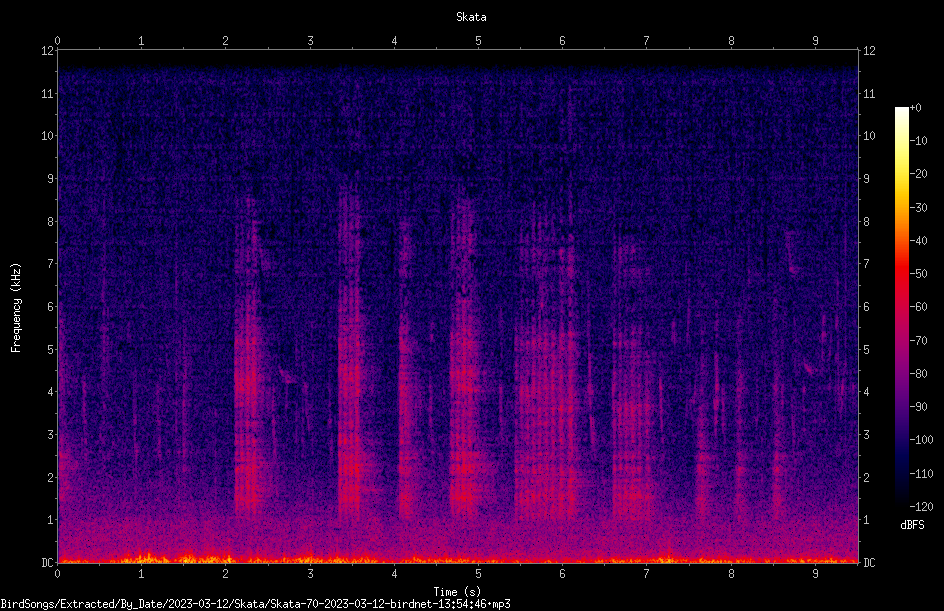Click the -50 level on the dBFS color bar
This screenshot has width=944, height=611.
click(x=918, y=273)
